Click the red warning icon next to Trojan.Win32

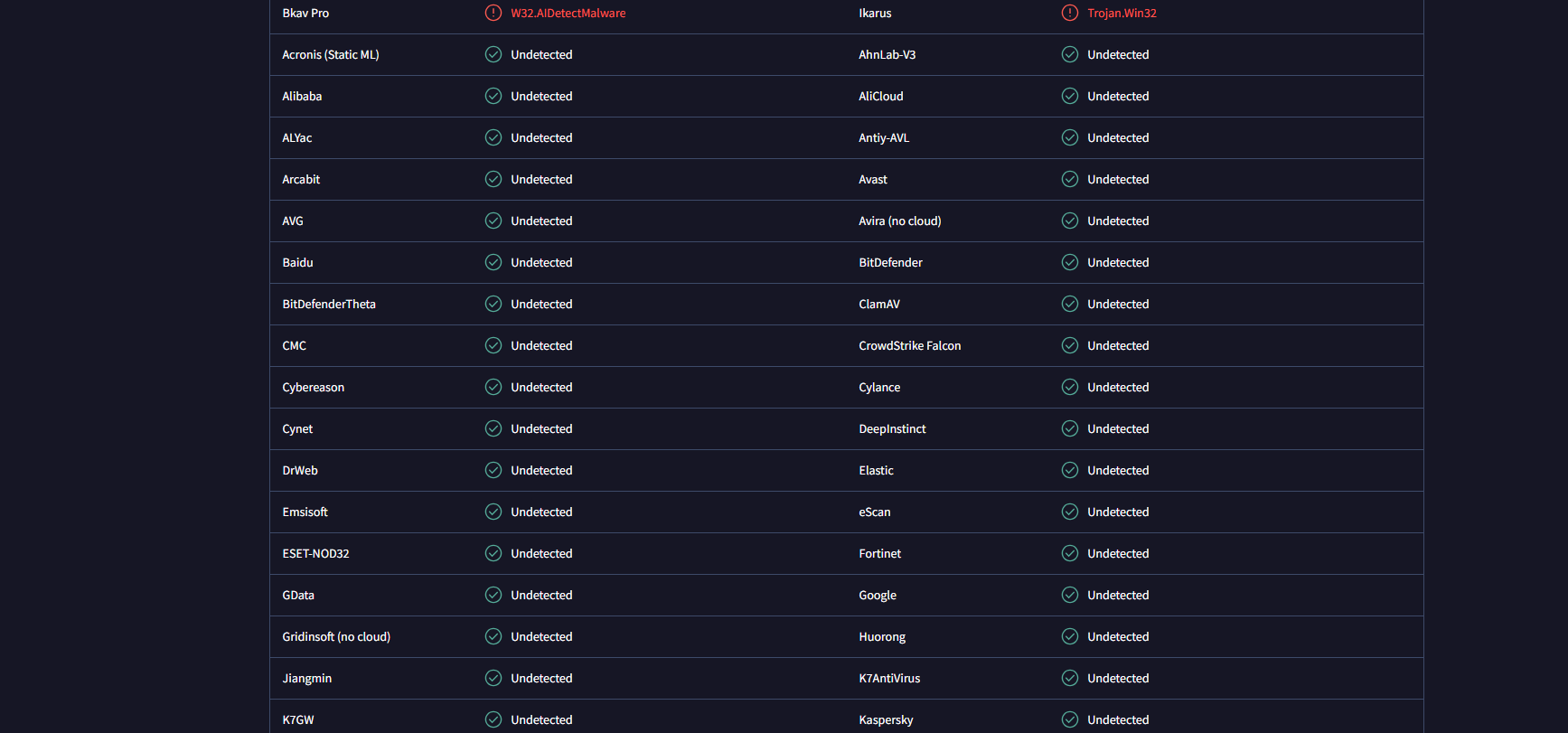click(1070, 14)
